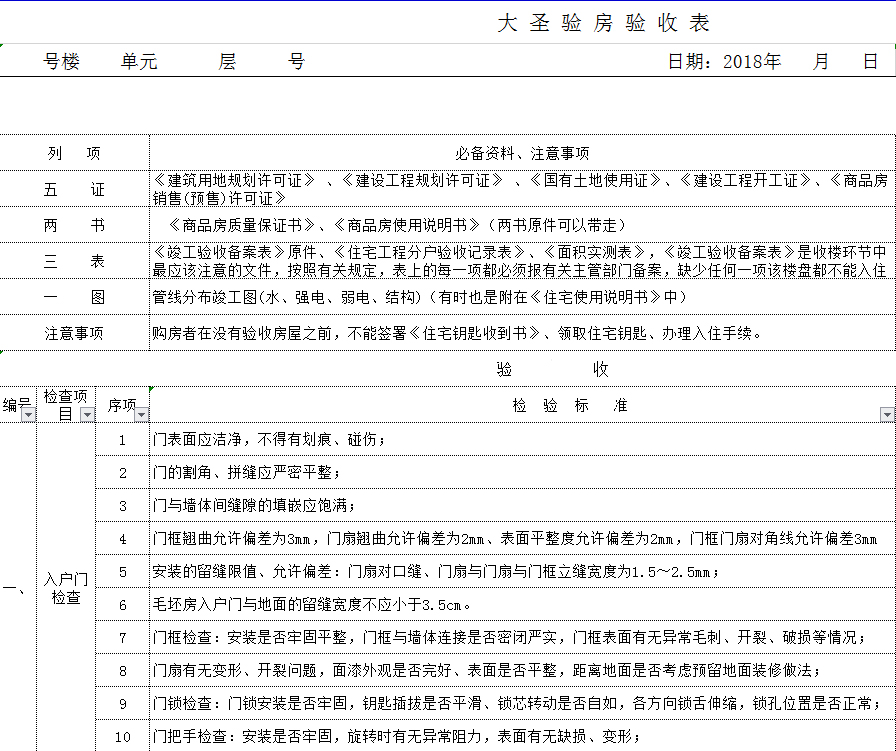Click the cell with 《商品房质量保证书》

522,225
